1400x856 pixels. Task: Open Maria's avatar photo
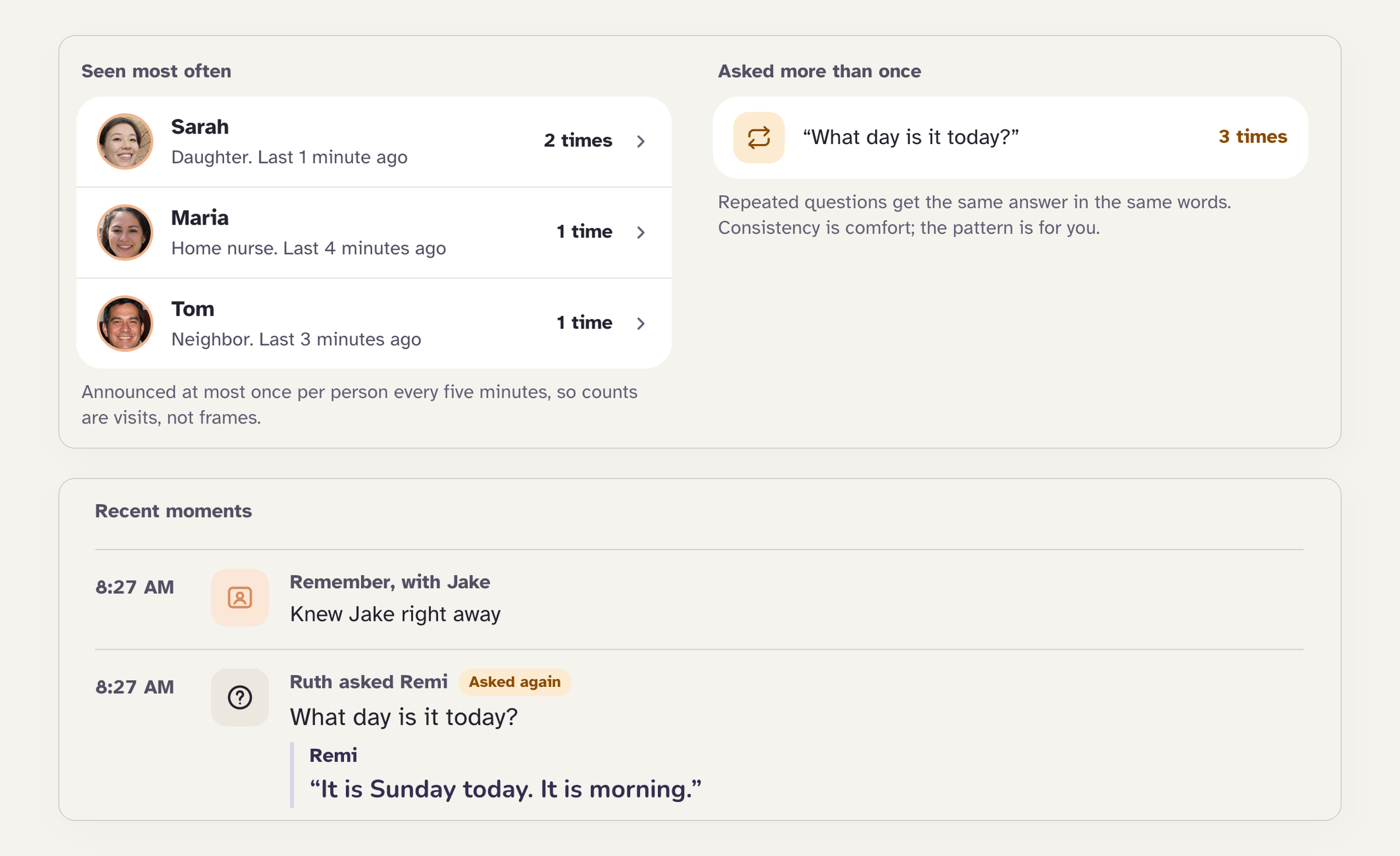[x=125, y=232]
